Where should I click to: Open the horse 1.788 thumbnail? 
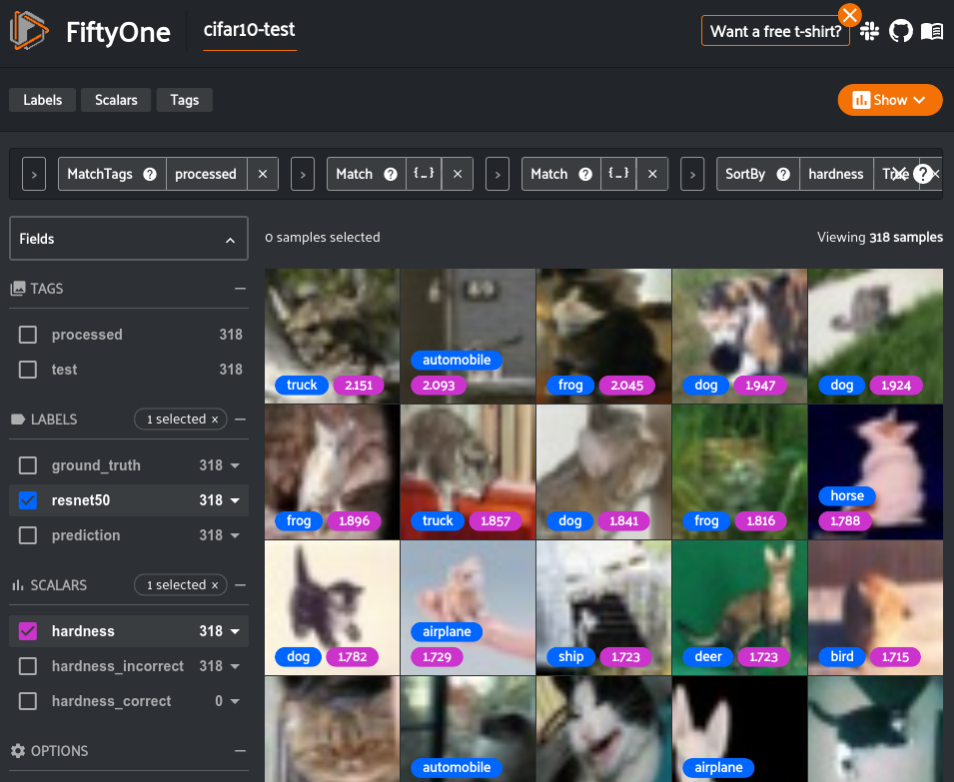point(876,472)
